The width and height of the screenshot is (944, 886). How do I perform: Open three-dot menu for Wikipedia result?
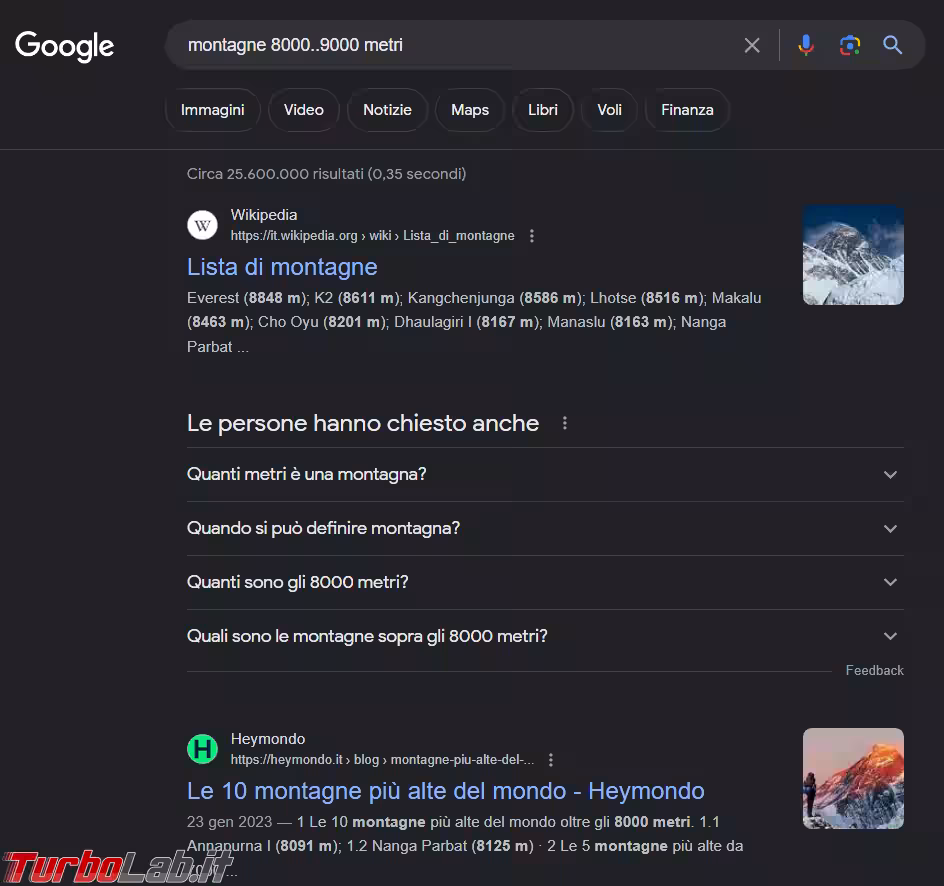tap(532, 236)
